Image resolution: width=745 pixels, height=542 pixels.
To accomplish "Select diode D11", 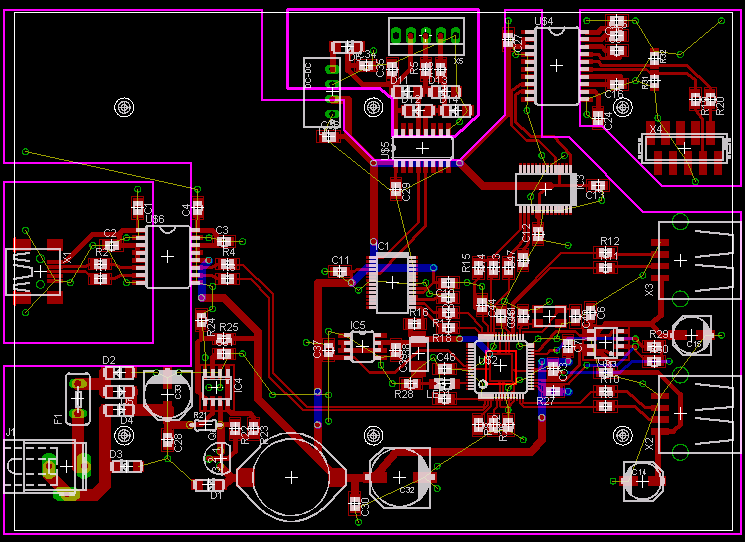I will point(406,92).
